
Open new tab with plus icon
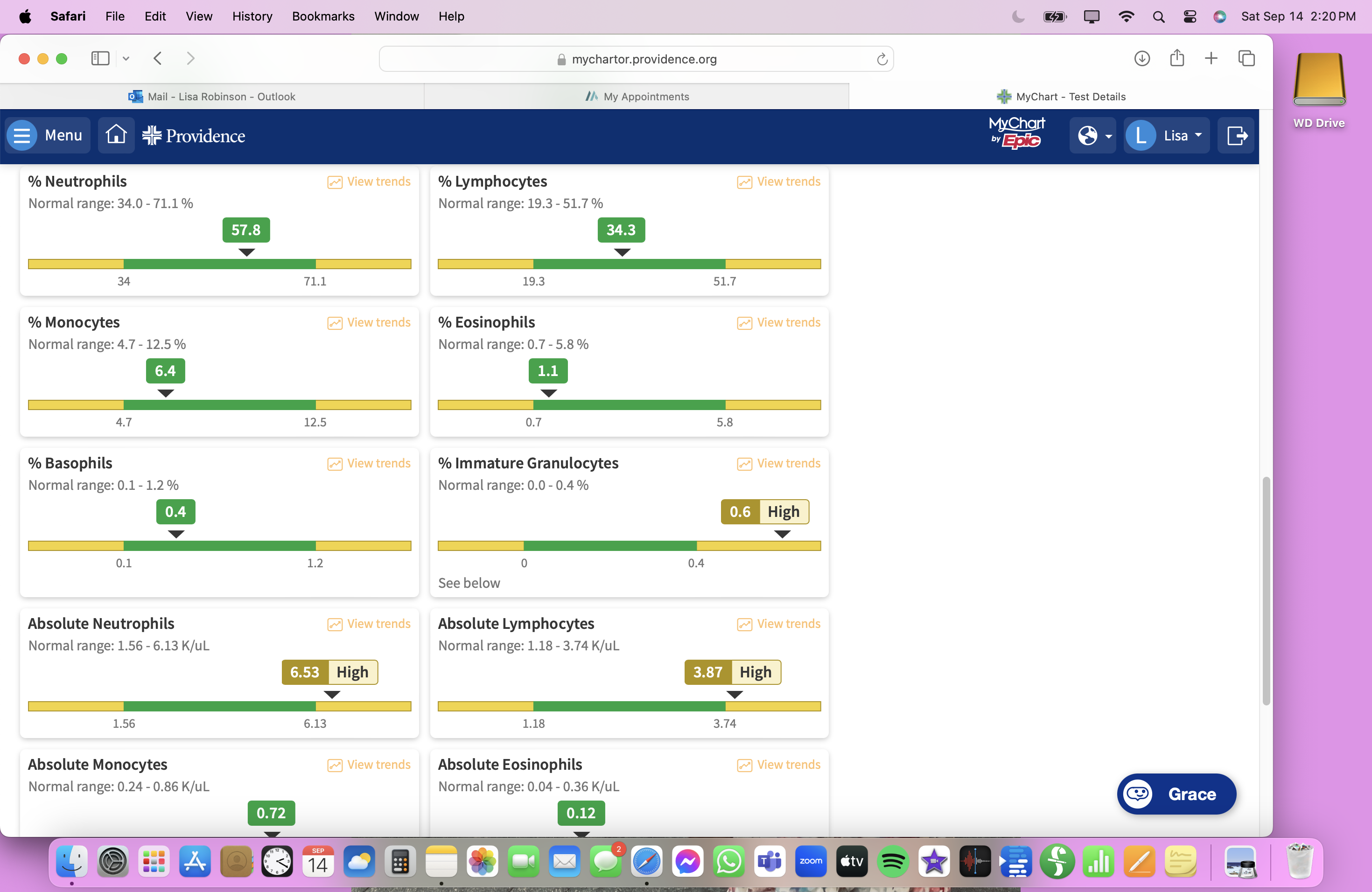(x=1211, y=58)
